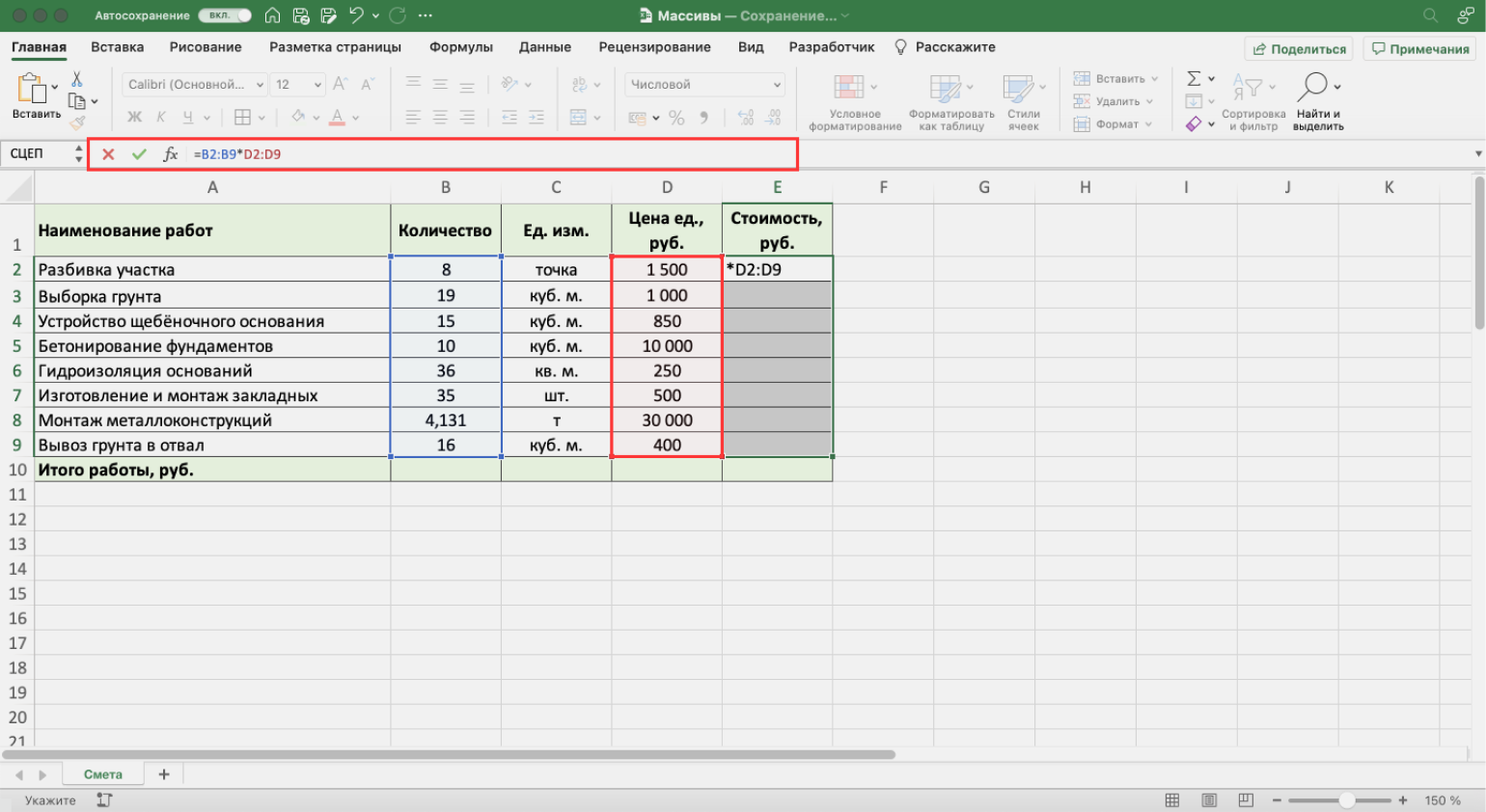Click the Примечания comments button
1486x812 pixels.
coord(1420,49)
